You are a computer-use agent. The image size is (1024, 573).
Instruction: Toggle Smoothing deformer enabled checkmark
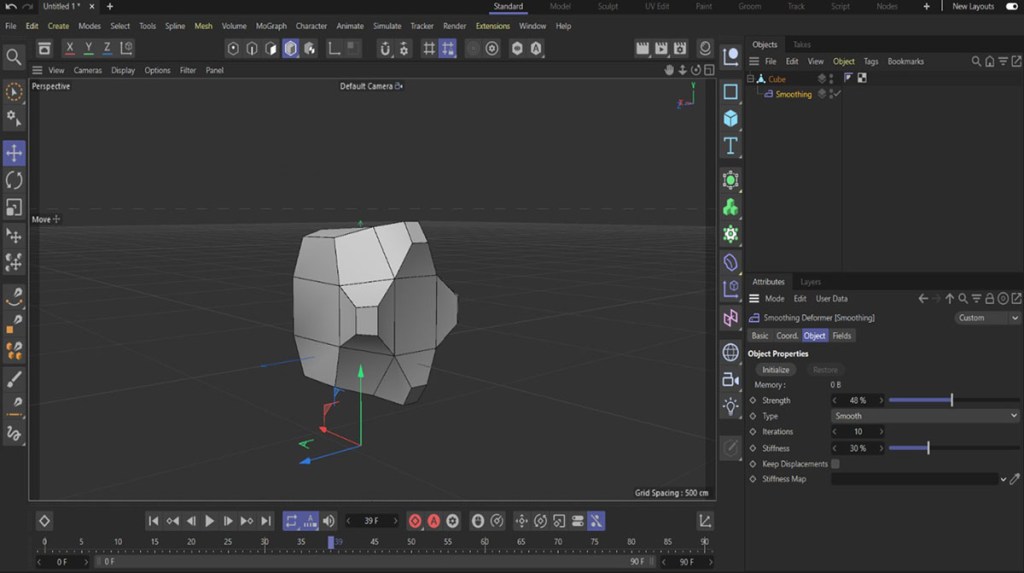pyautogui.click(x=837, y=94)
